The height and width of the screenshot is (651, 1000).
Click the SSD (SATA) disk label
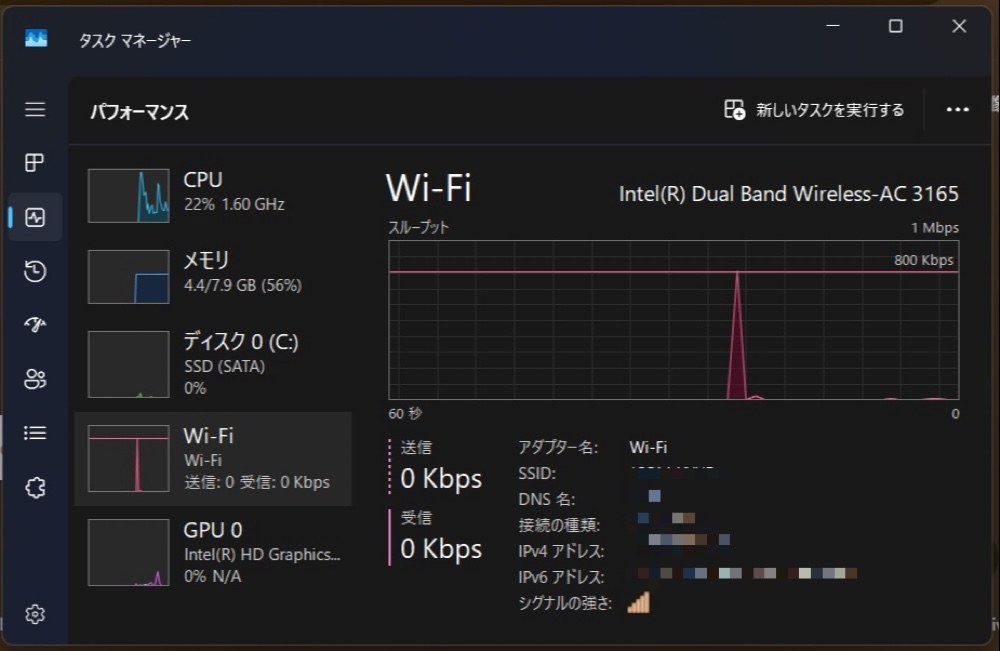[x=224, y=367]
